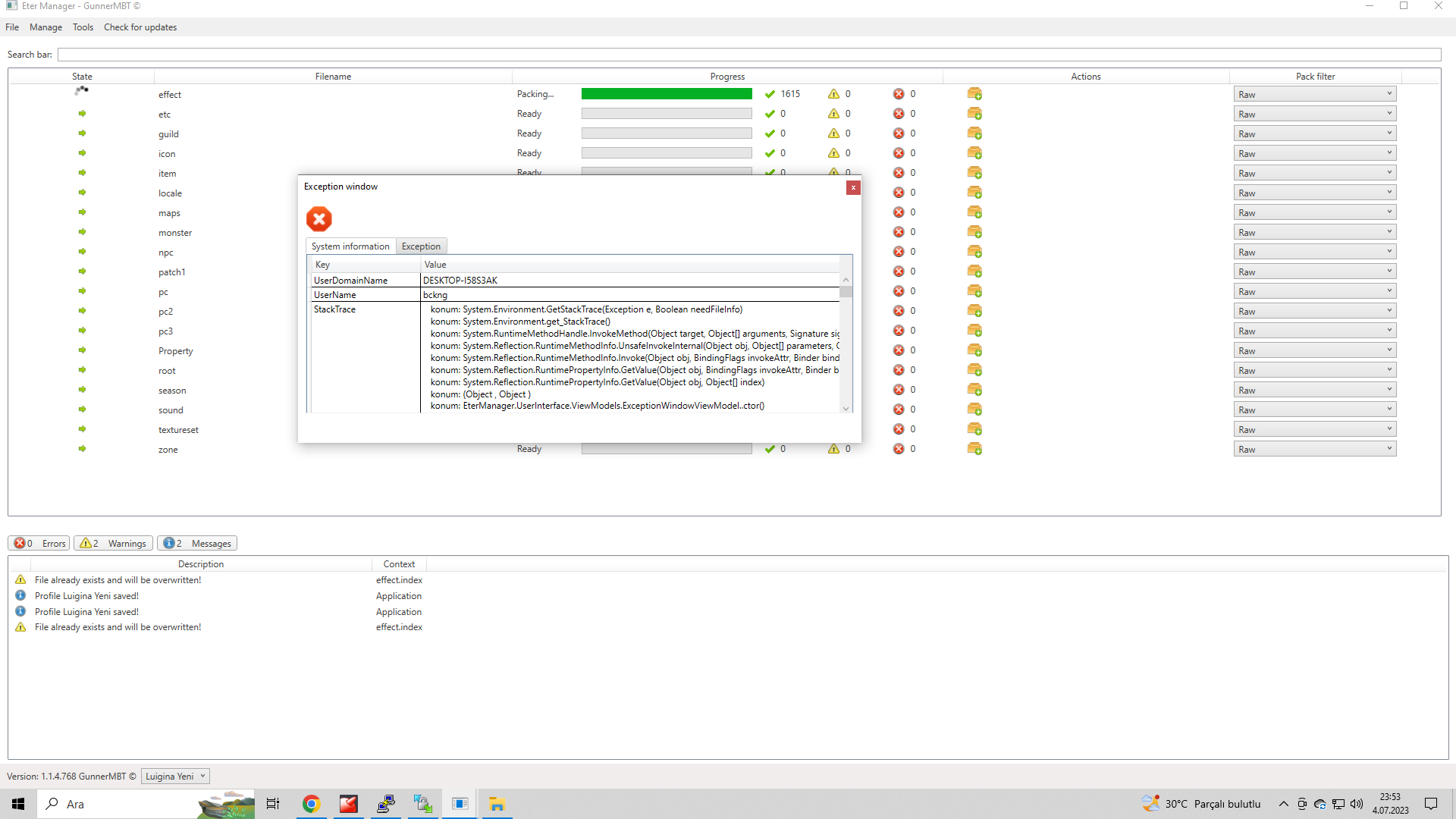Click the pack action icon for sound row
The image size is (1456, 819).
coord(974,409)
